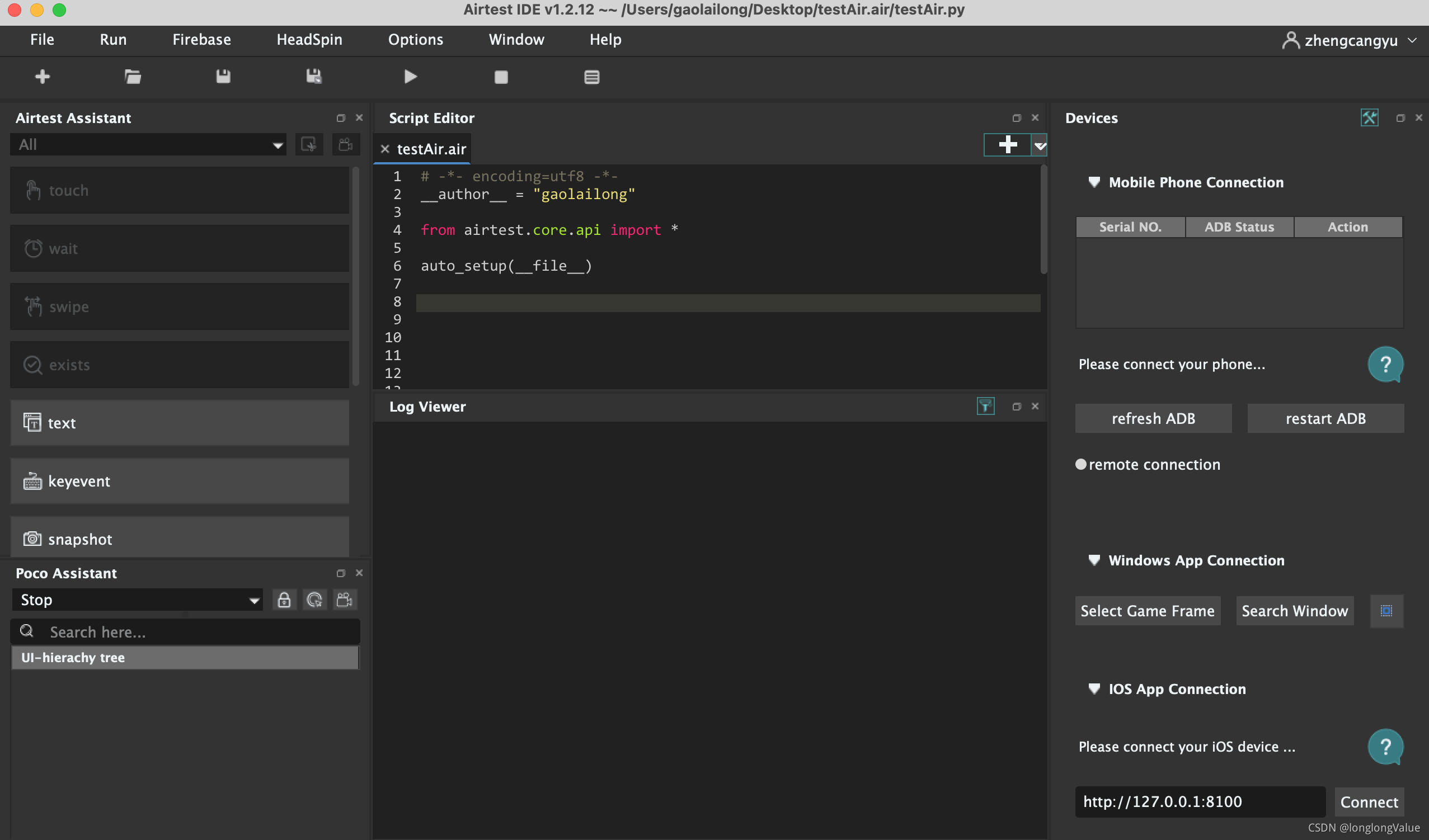The width and height of the screenshot is (1429, 840).
Task: Click the iOS address input field
Action: click(x=1200, y=801)
